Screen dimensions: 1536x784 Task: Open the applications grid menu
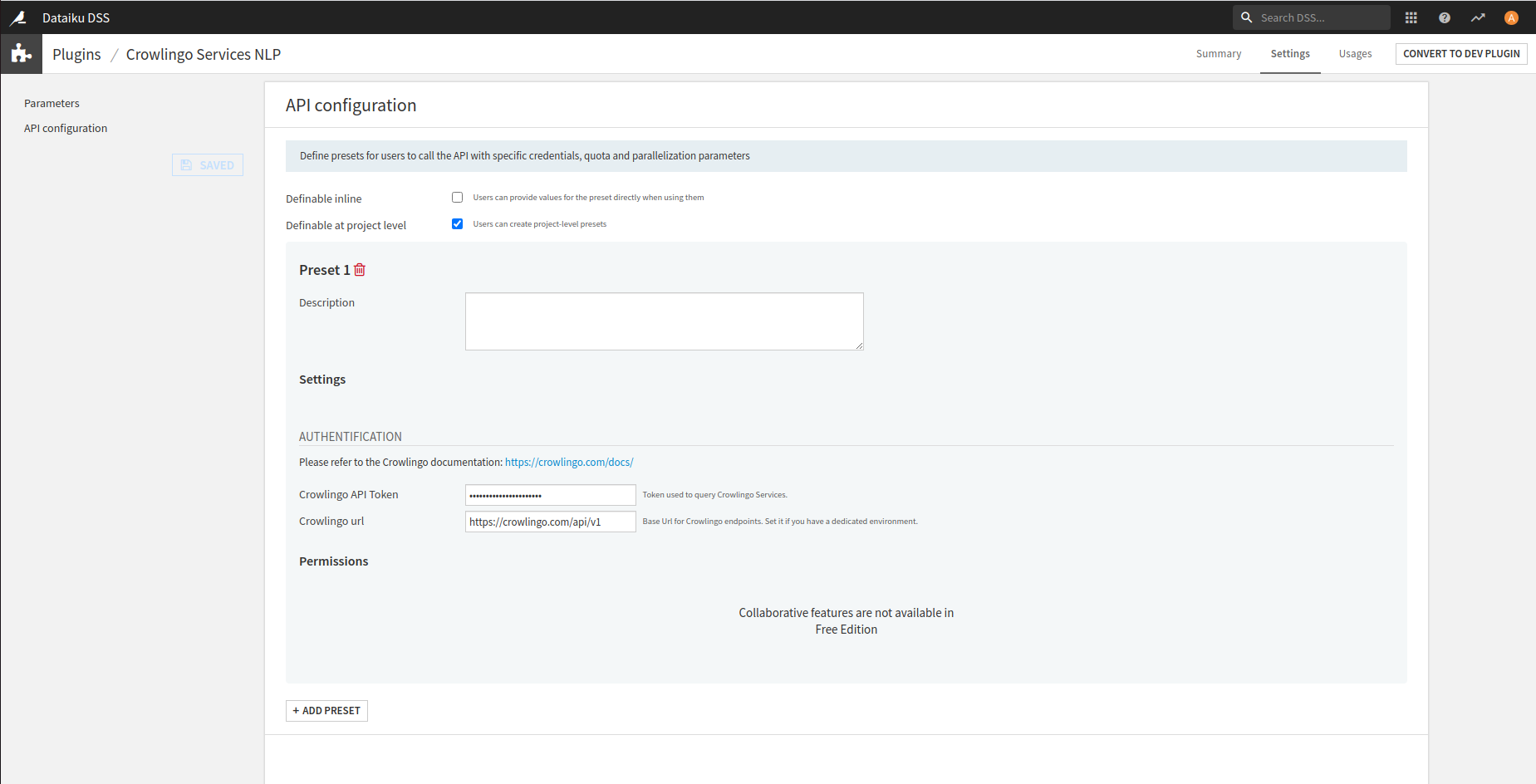click(1411, 17)
